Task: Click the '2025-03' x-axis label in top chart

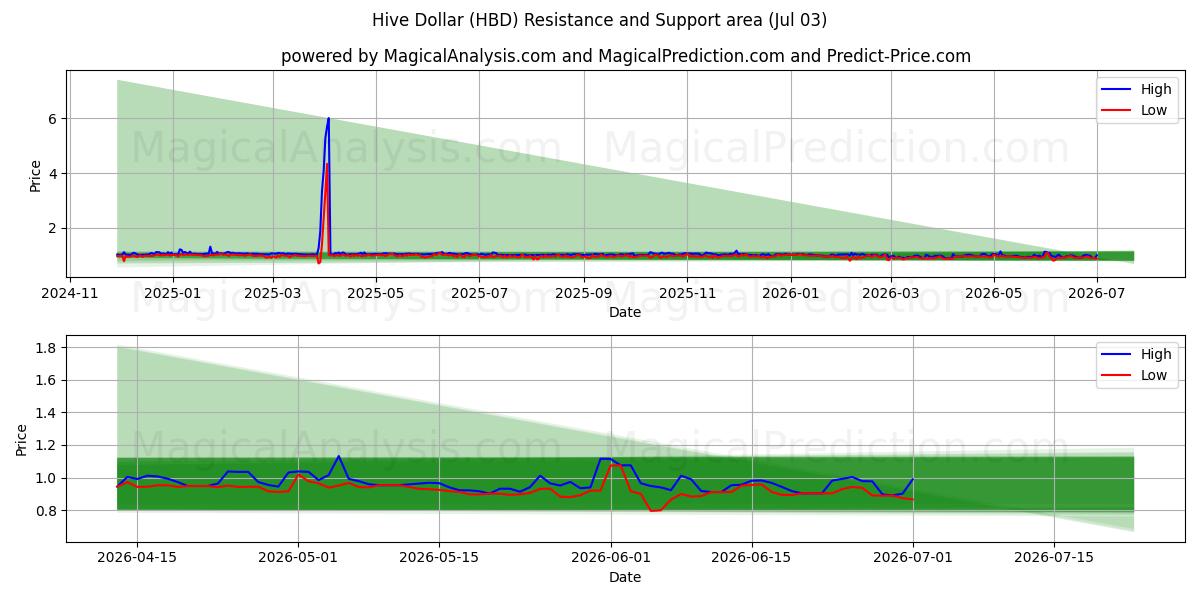Action: [273, 293]
